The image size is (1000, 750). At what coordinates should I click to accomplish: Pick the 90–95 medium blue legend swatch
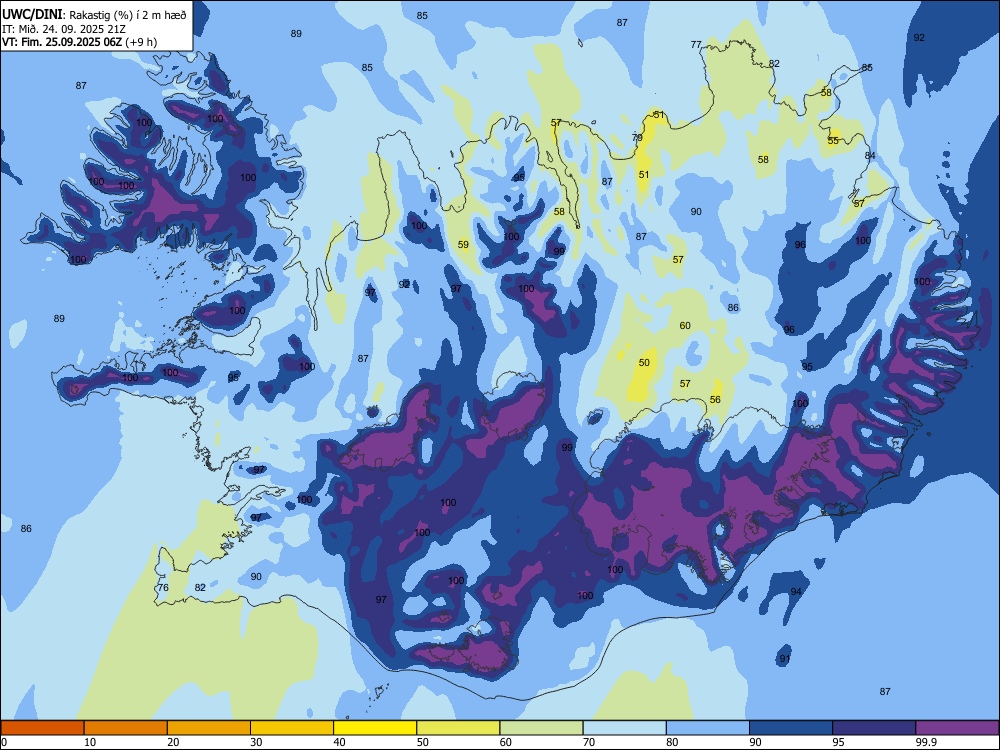coord(791,728)
